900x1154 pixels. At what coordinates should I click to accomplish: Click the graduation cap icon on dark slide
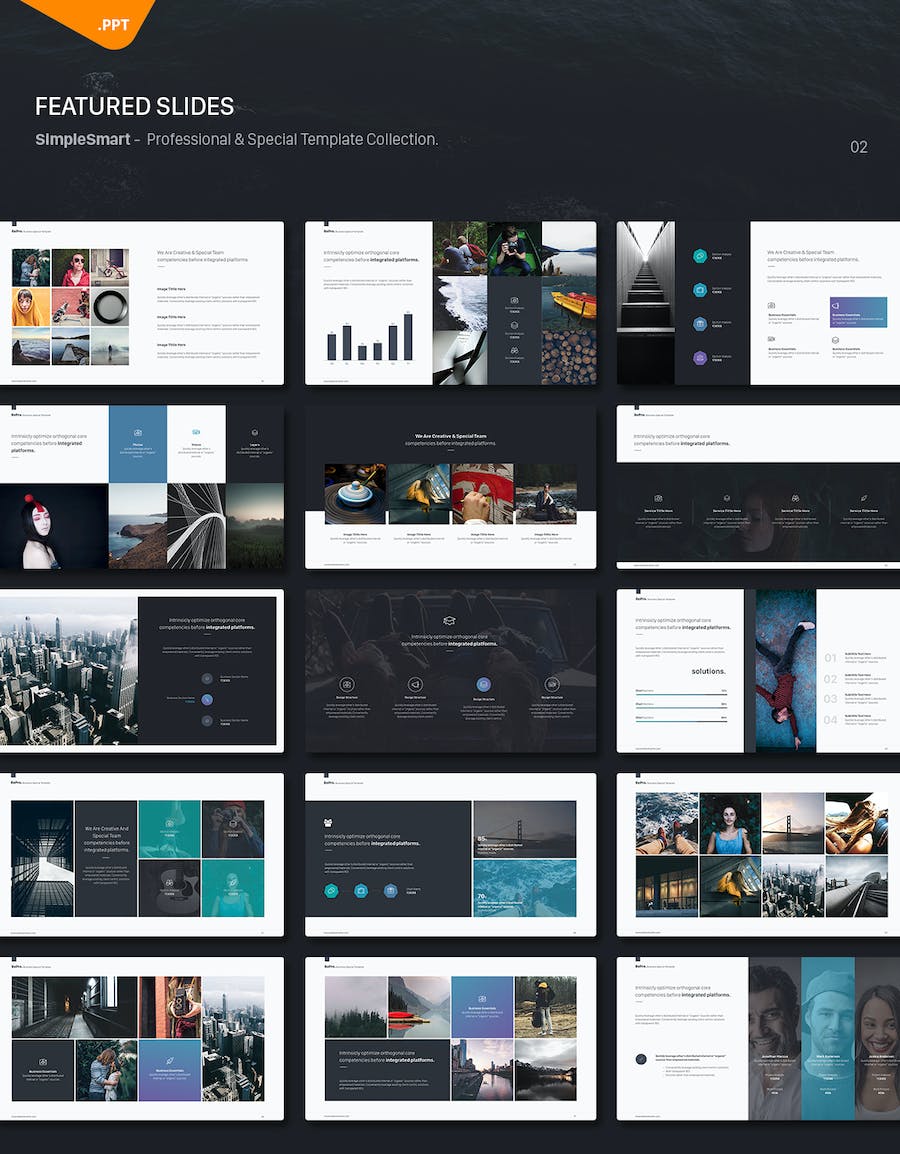(449, 621)
